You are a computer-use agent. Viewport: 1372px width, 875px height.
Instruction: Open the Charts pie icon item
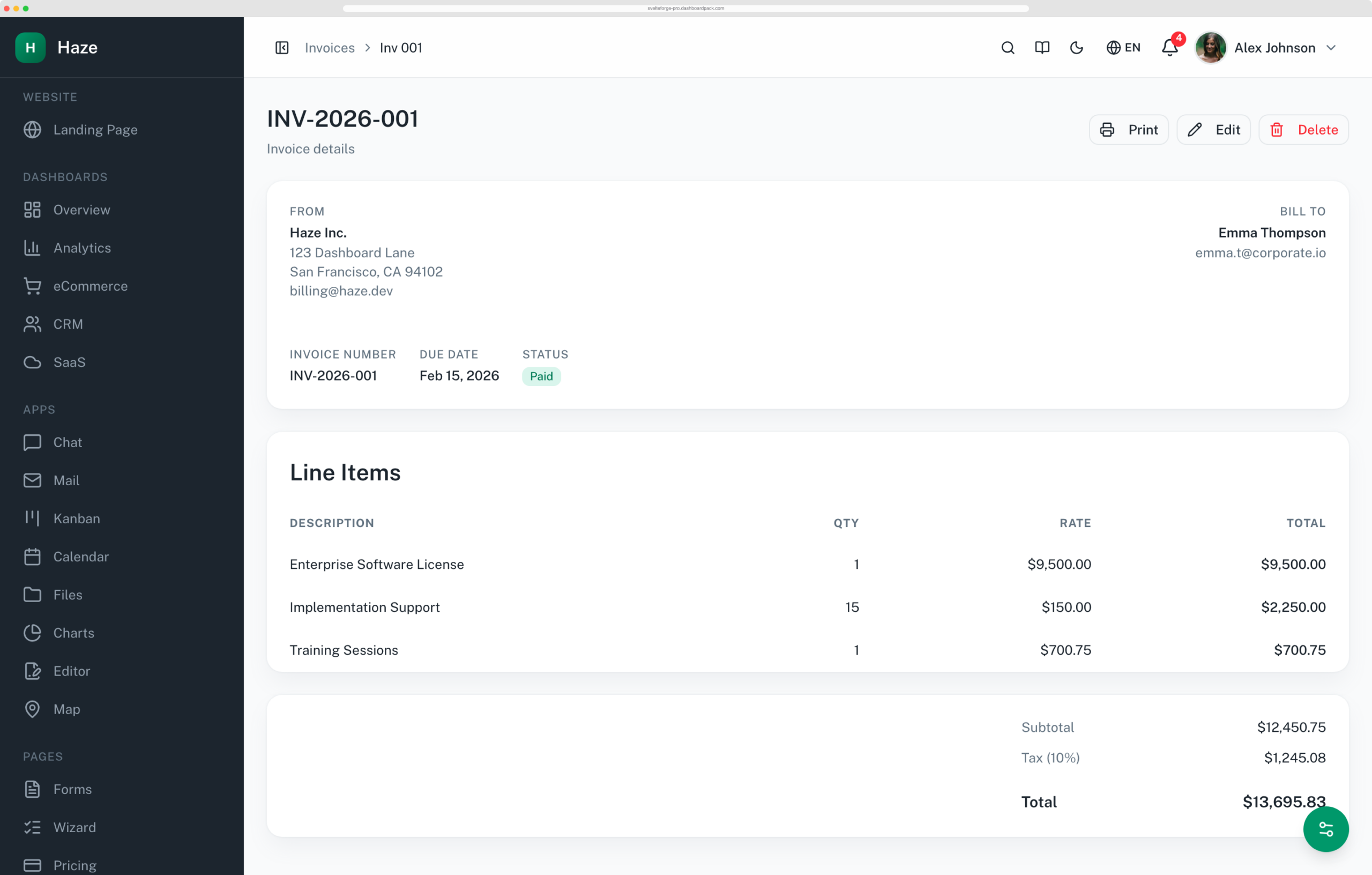[33, 633]
